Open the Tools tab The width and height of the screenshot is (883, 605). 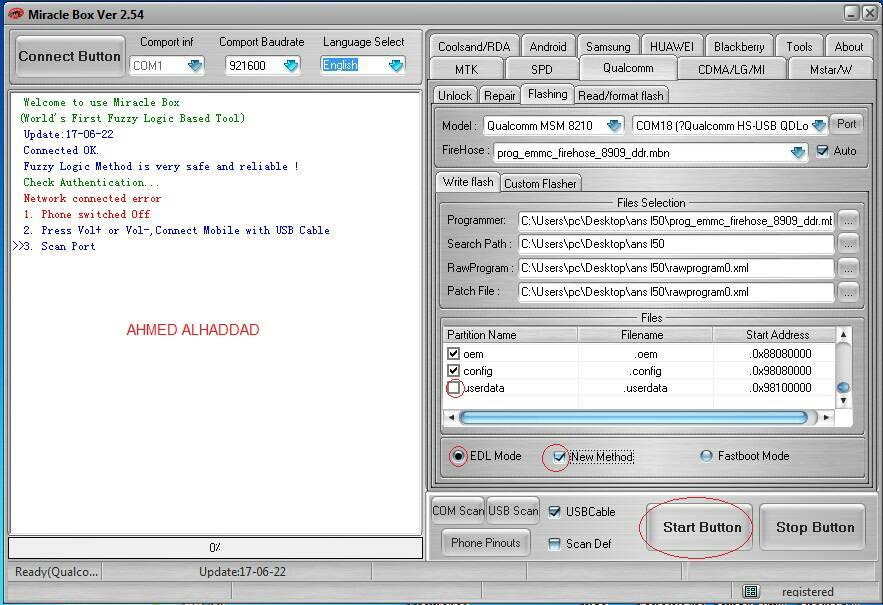799,47
